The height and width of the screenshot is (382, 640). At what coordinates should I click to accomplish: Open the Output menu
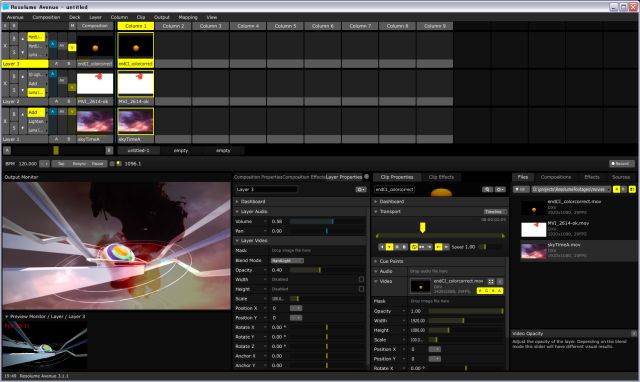point(162,17)
